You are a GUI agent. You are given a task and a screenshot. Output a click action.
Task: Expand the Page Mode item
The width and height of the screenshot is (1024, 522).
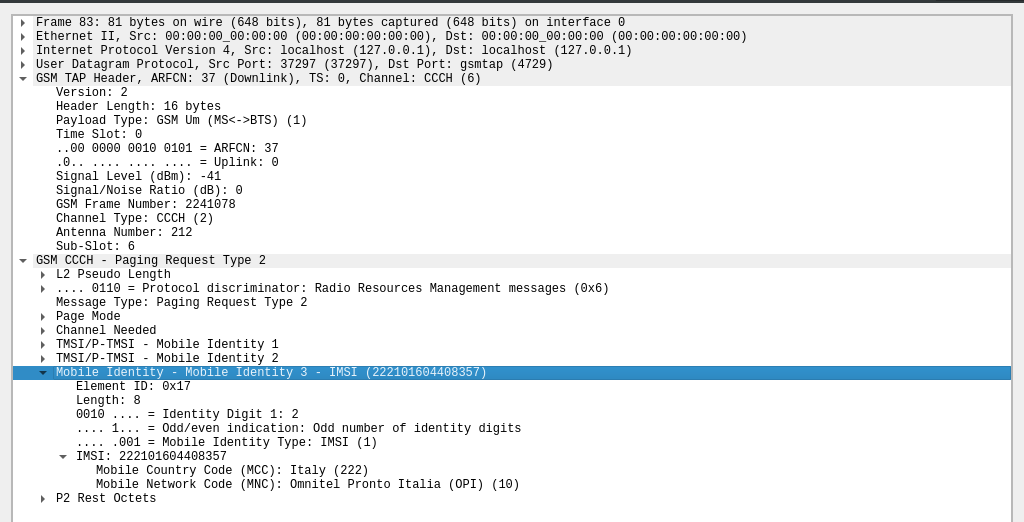pos(43,317)
